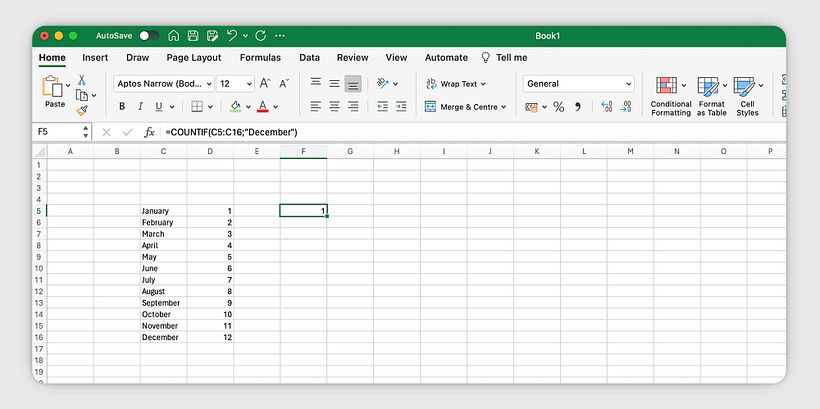
Task: Click the Format Painter brush icon
Action: [x=82, y=110]
